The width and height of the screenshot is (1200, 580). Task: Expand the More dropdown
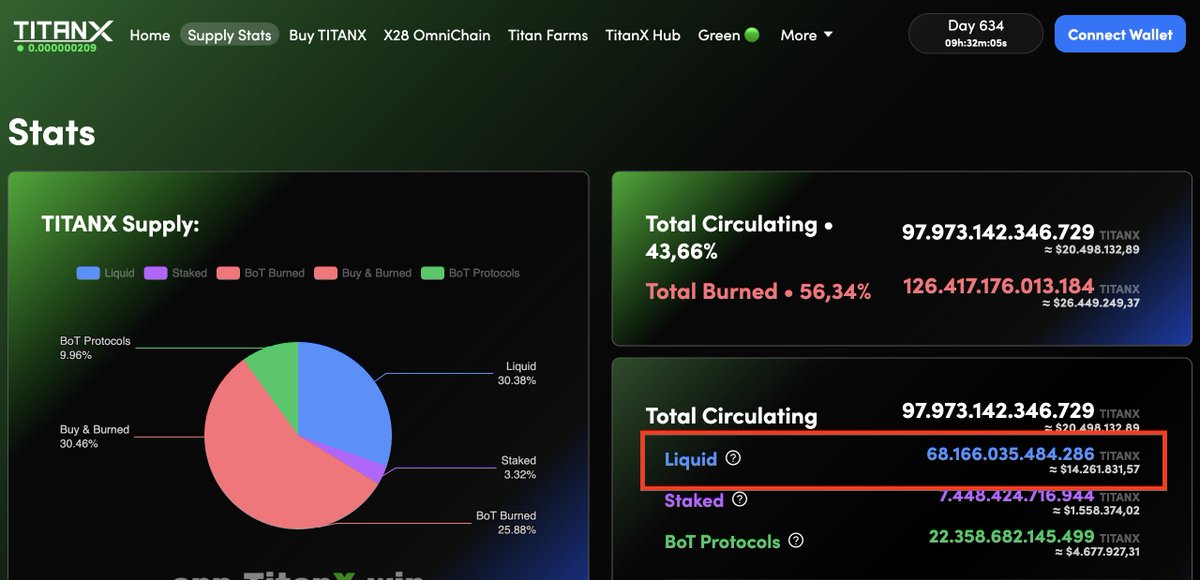pos(806,35)
